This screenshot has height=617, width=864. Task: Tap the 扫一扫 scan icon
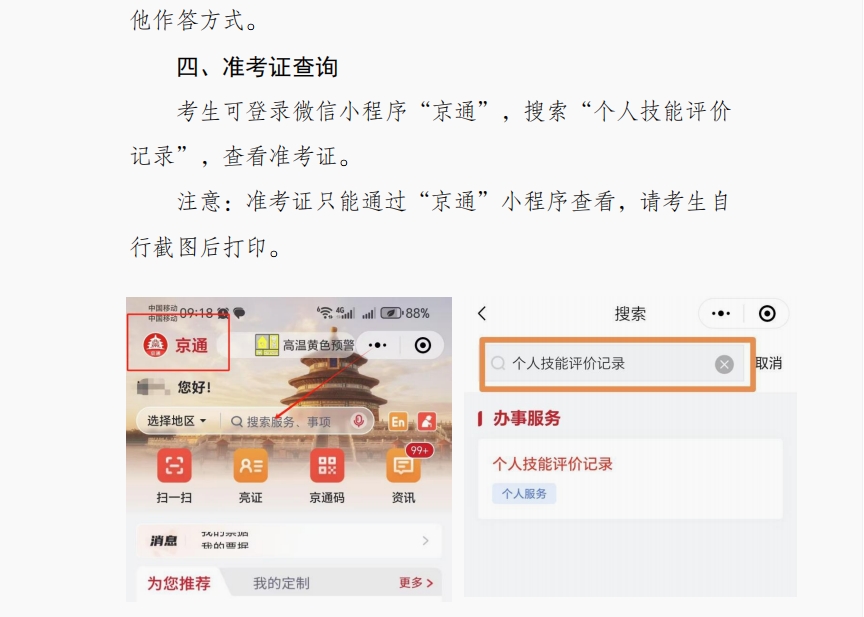coord(174,466)
